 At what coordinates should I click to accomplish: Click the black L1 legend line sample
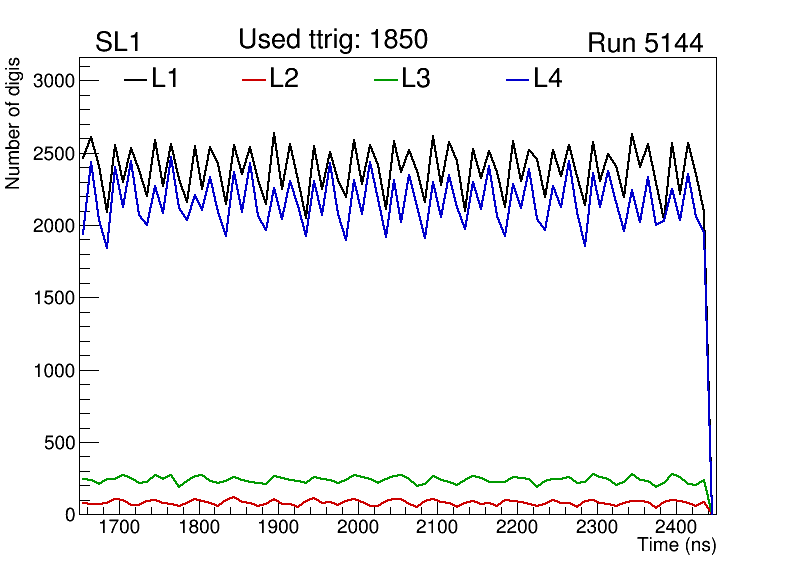click(x=135, y=79)
